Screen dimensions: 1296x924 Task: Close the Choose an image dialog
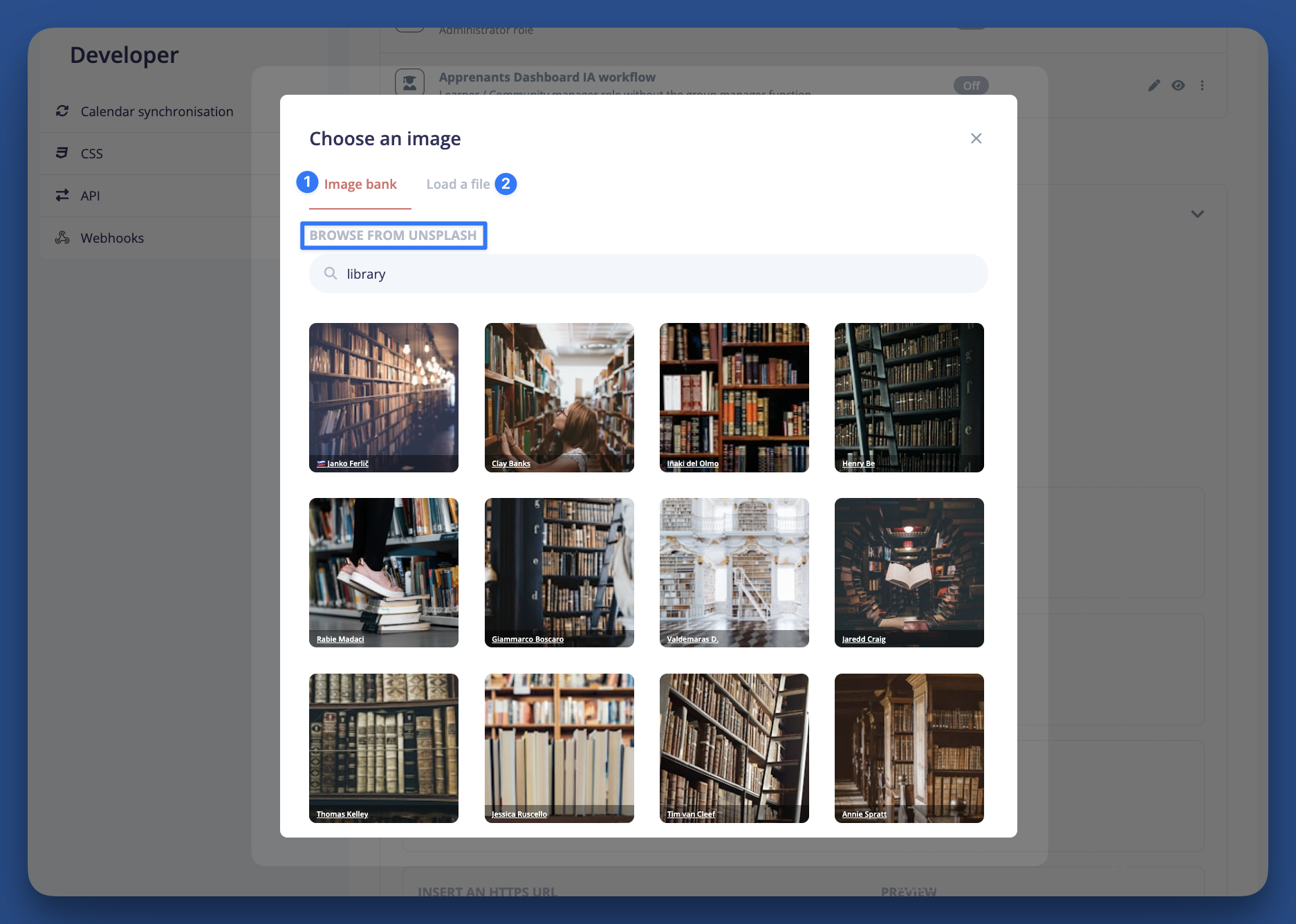976,138
